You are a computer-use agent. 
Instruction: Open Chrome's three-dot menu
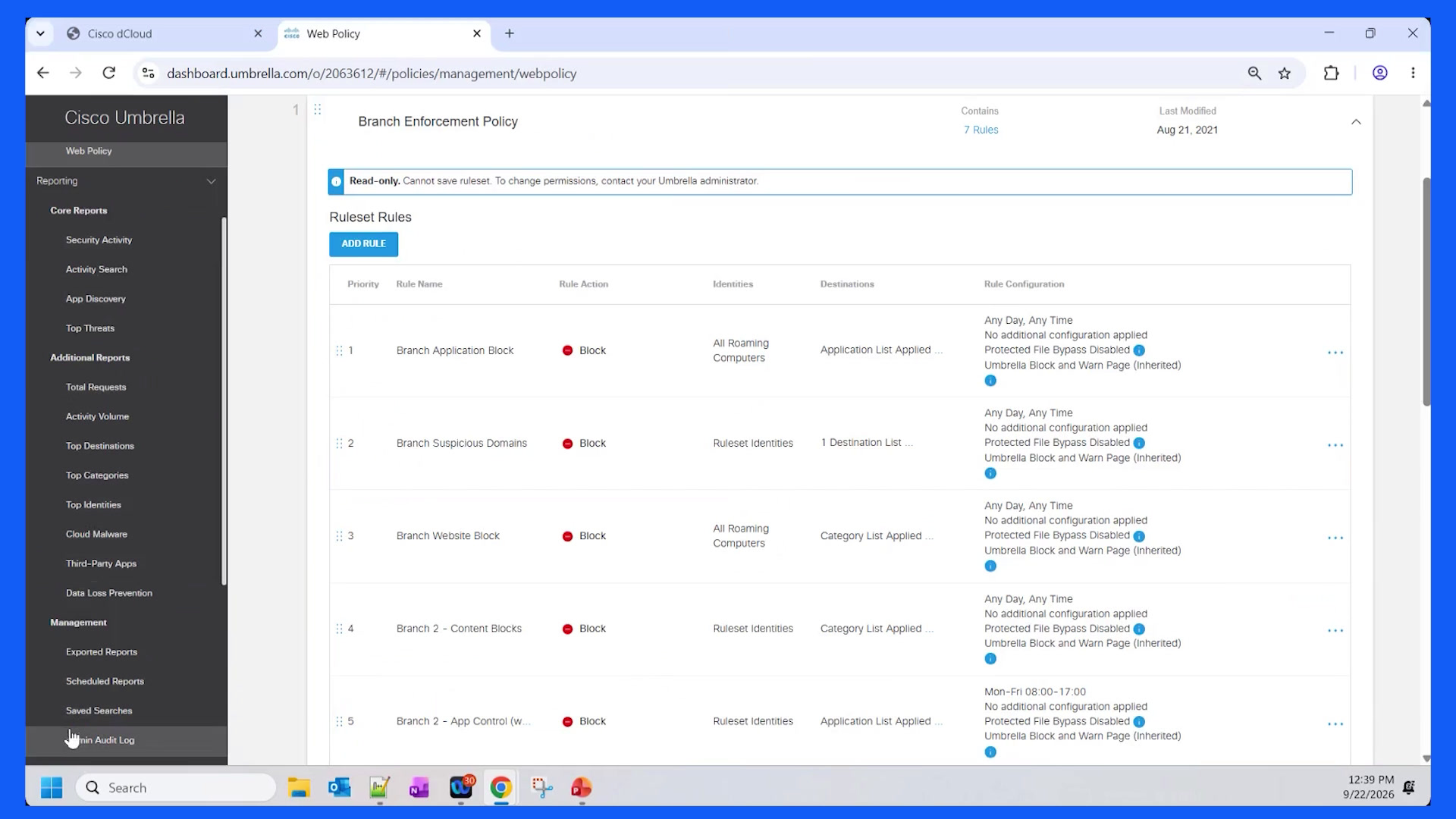point(1413,73)
